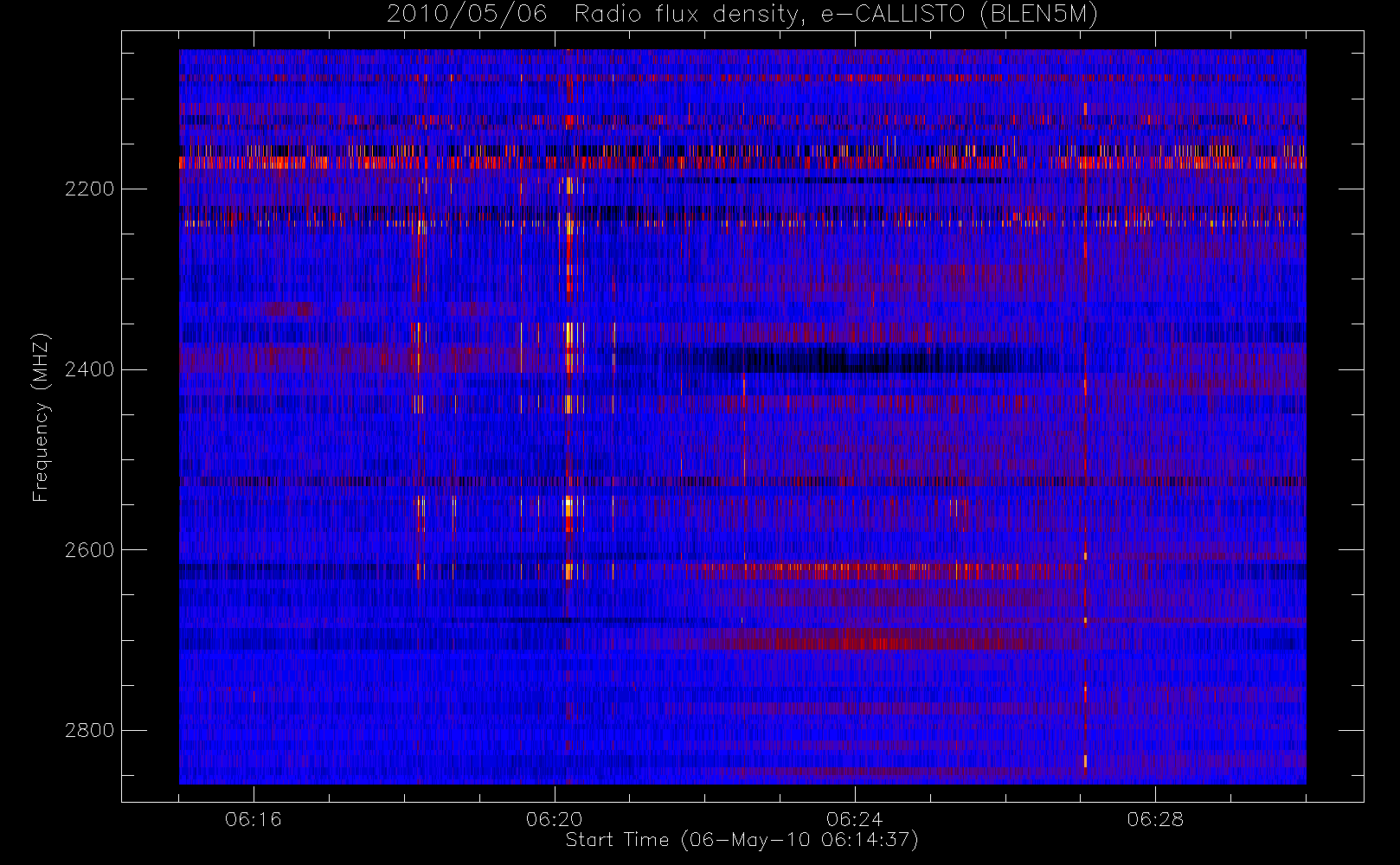Click the plot title '2010/05/06 Radio flux density, e-CALLISTO (BLEN5M)'
Viewport: 1400px width, 865px height.
(x=742, y=15)
